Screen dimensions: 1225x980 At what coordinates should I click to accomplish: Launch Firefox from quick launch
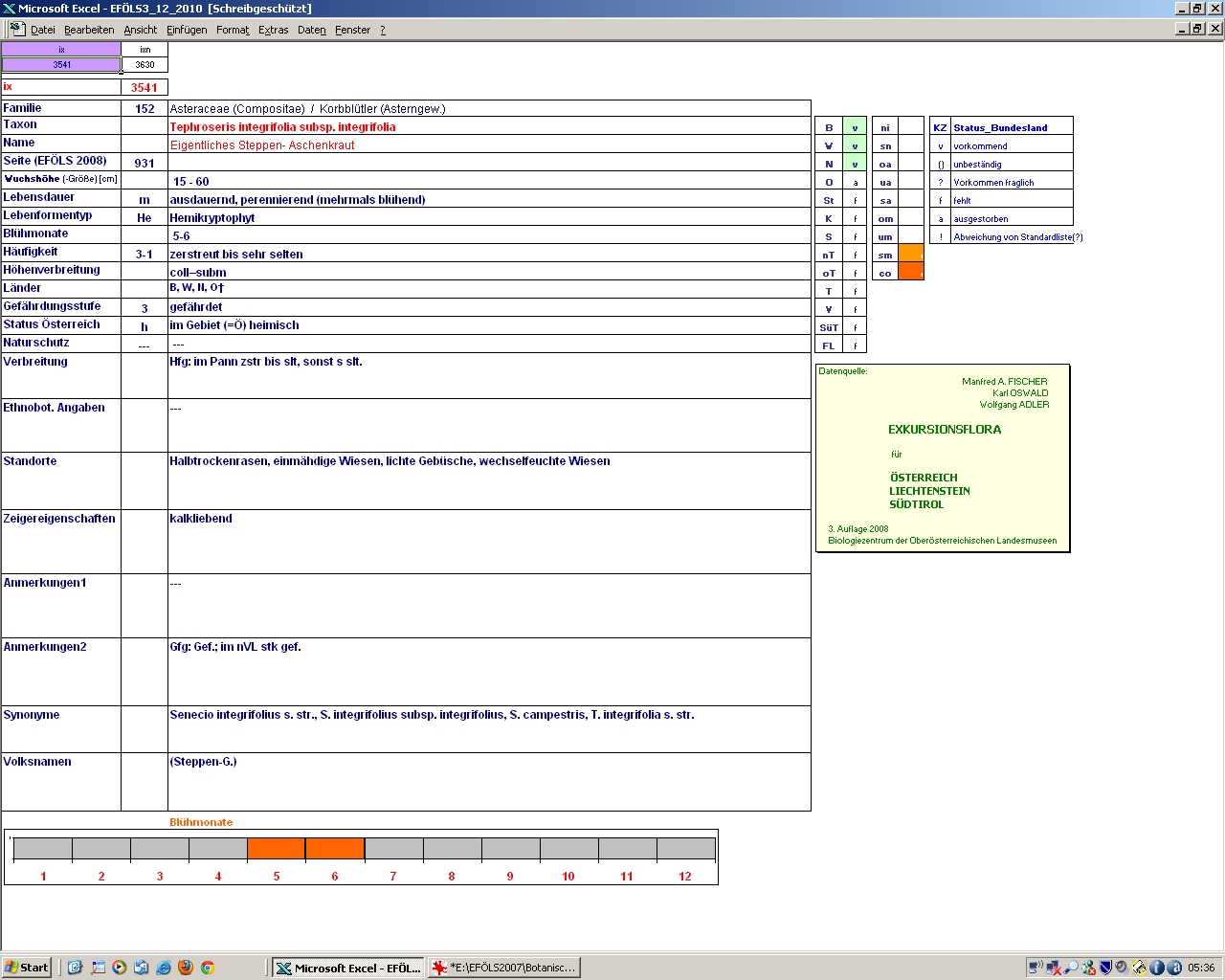pos(186,968)
